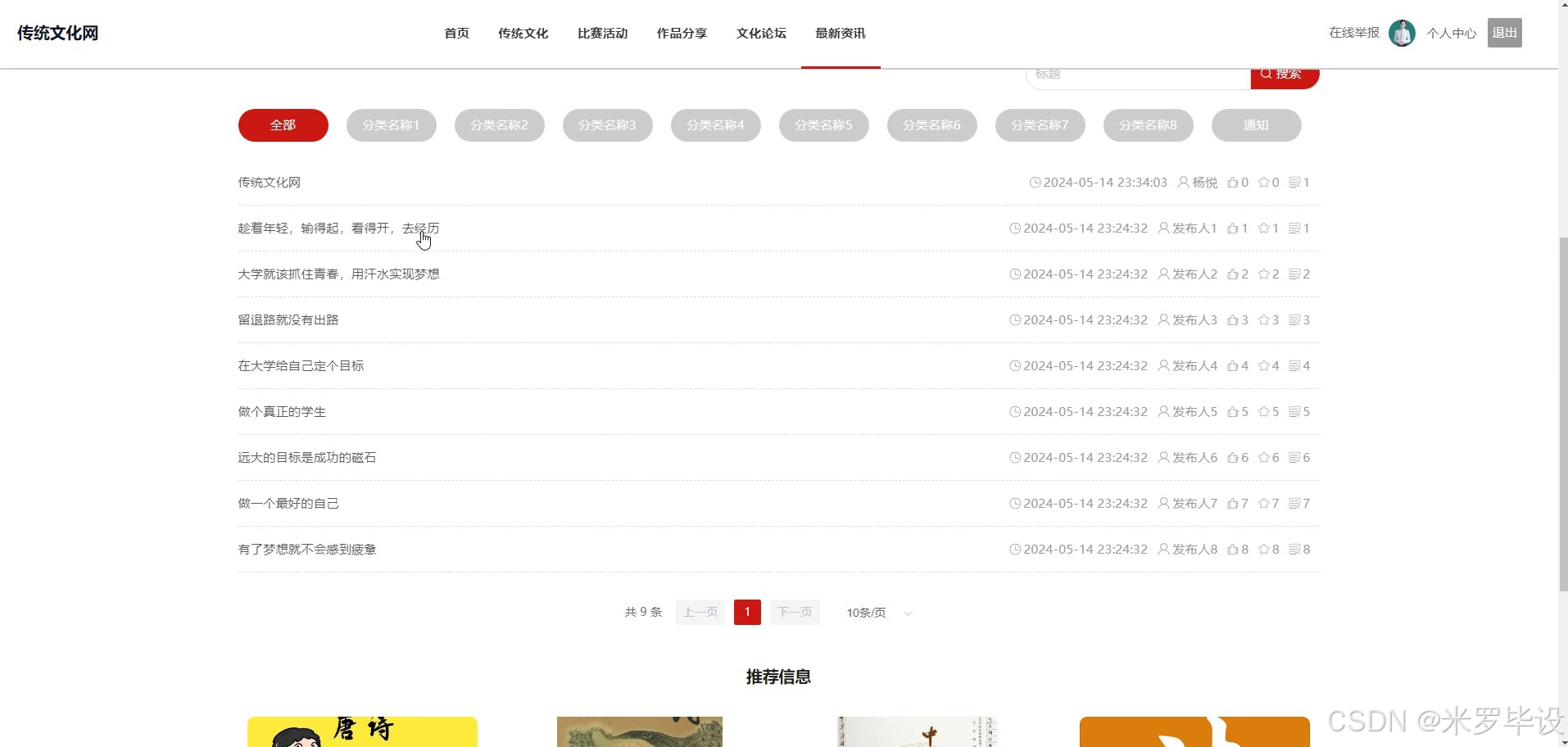This screenshot has height=747, width=1568.
Task: Click the user avatar in the top bar
Action: [1401, 33]
